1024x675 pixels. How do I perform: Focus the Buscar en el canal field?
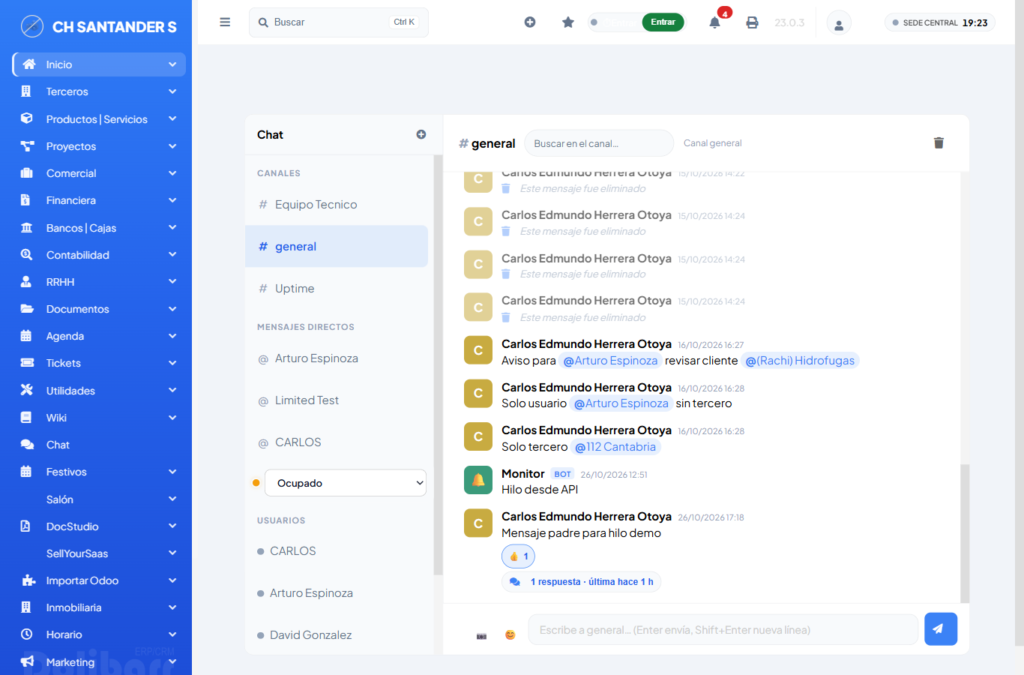[x=599, y=143]
